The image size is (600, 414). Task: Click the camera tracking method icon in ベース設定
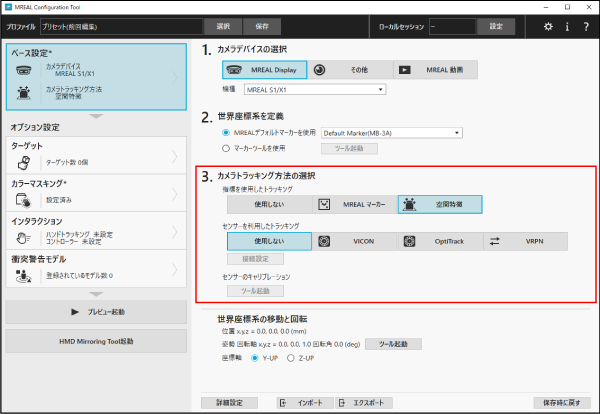click(x=24, y=93)
